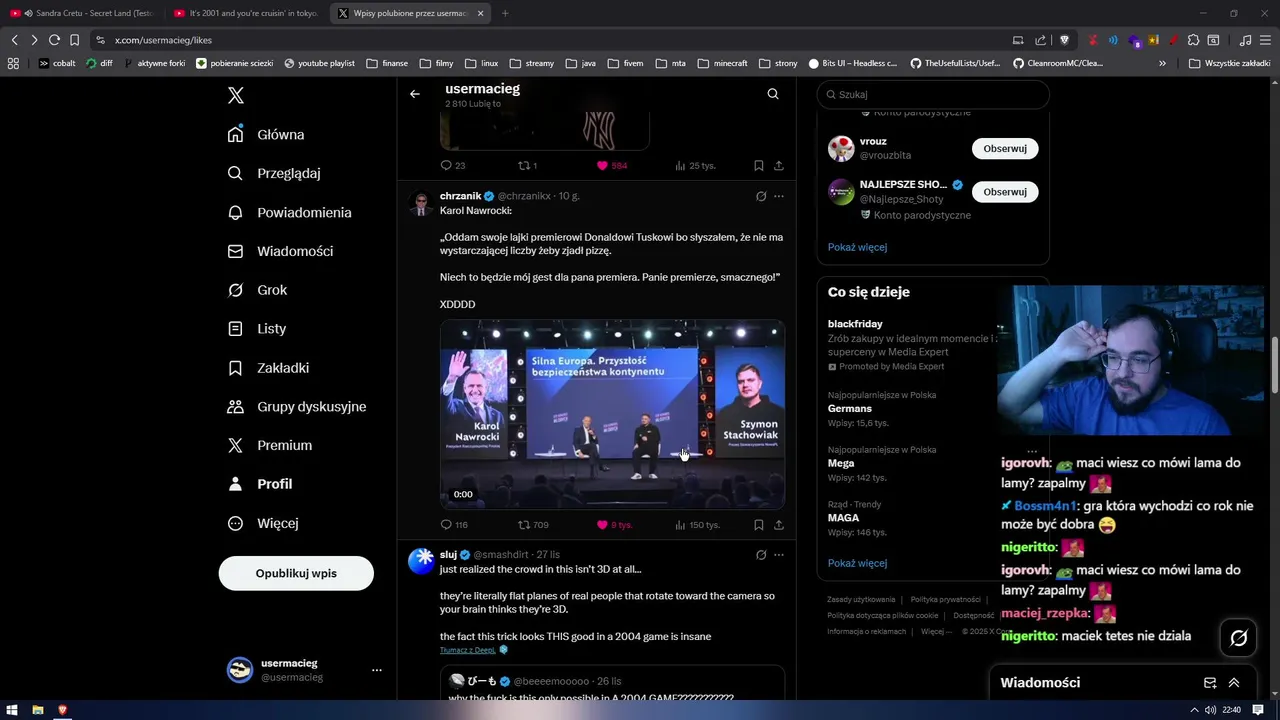1280x720 pixels.
Task: Open Grok from the sidebar
Action: tap(257, 290)
